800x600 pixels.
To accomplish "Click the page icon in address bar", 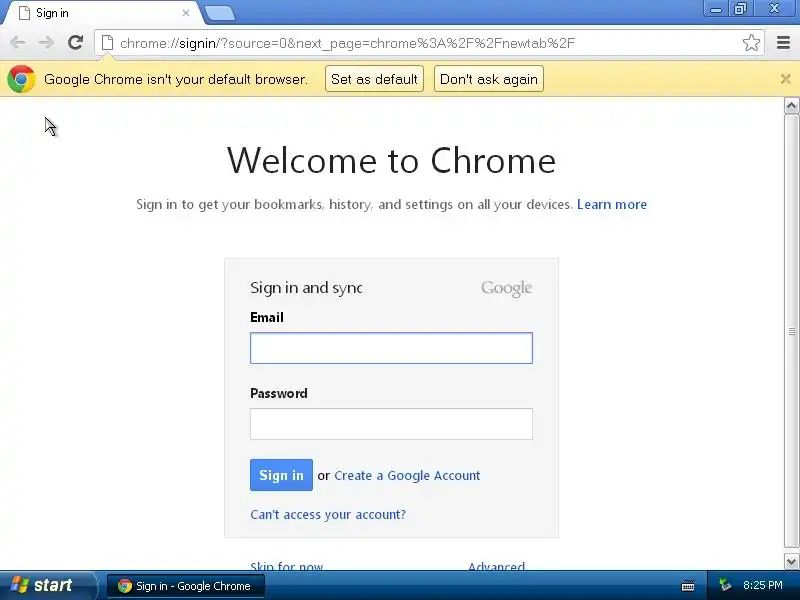I will click(x=107, y=42).
